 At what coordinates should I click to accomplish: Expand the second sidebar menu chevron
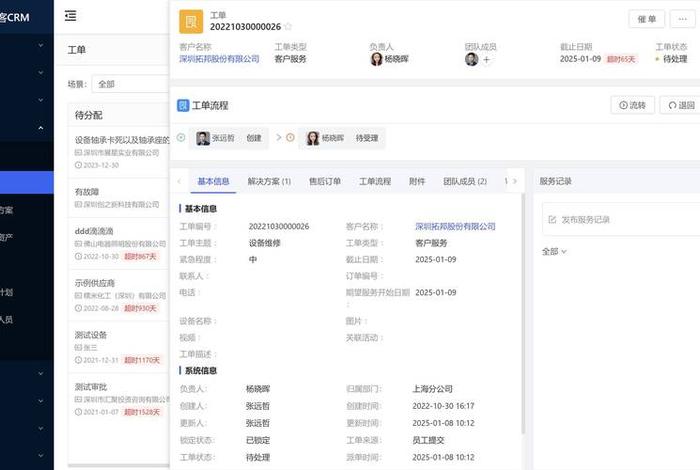point(41,72)
